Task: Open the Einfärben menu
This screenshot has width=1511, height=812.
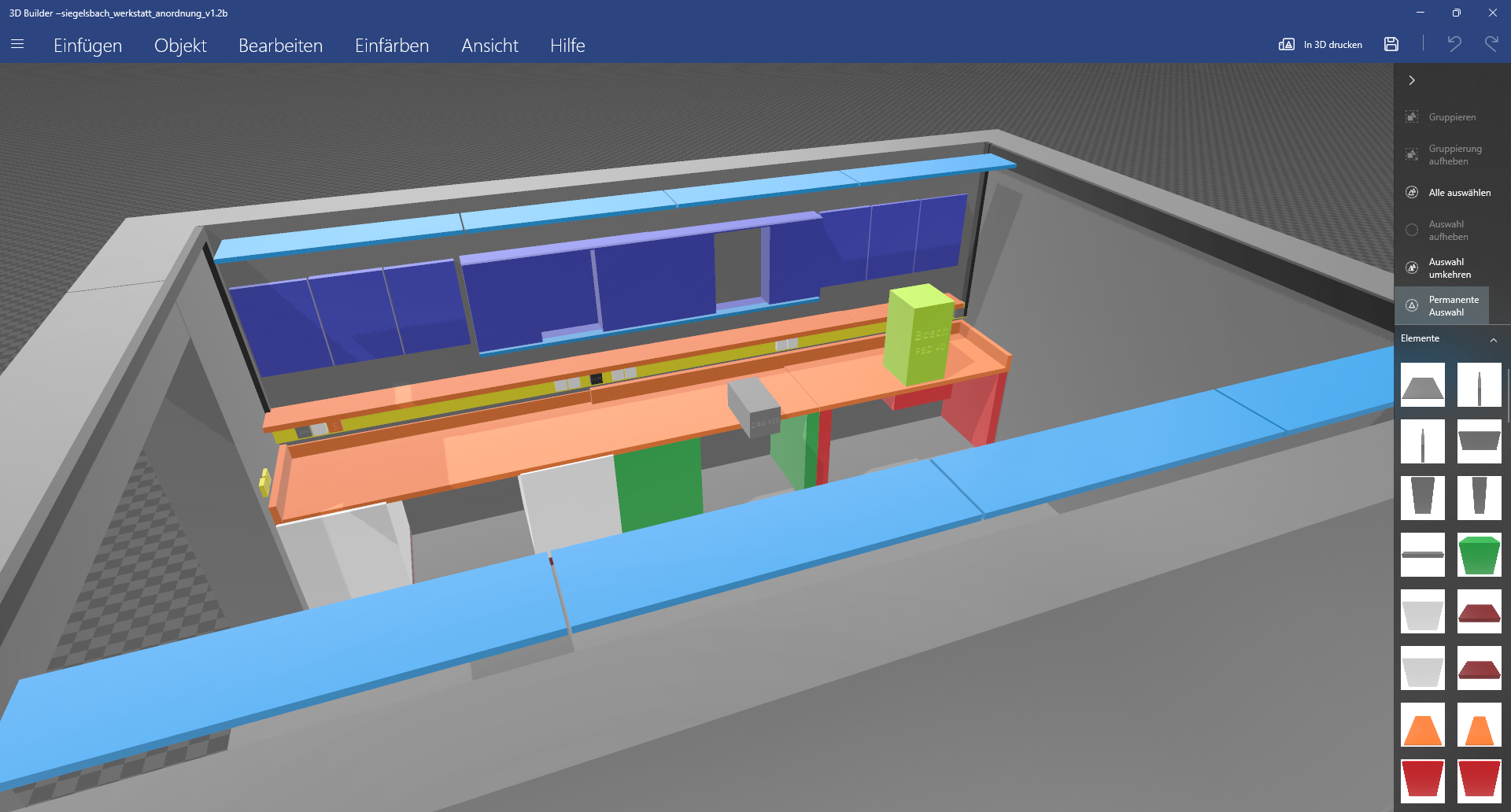Action: (391, 46)
